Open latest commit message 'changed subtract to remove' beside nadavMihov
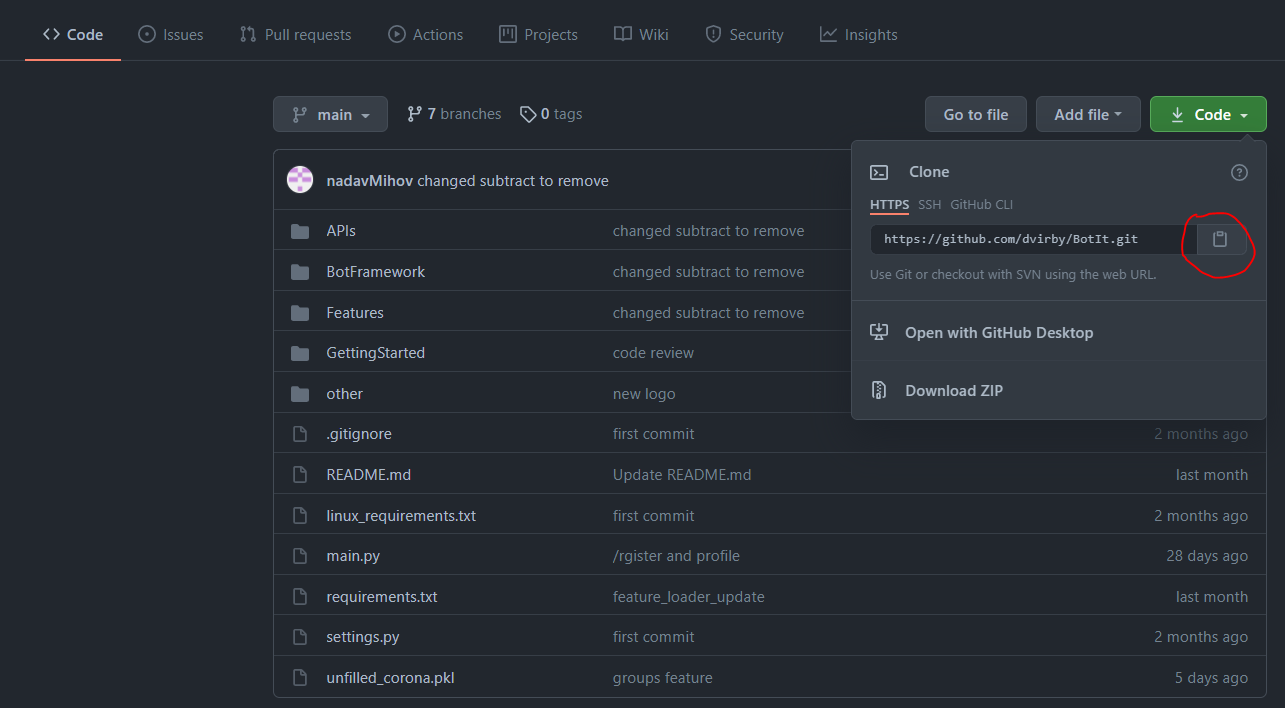The image size is (1285, 708). 513,181
